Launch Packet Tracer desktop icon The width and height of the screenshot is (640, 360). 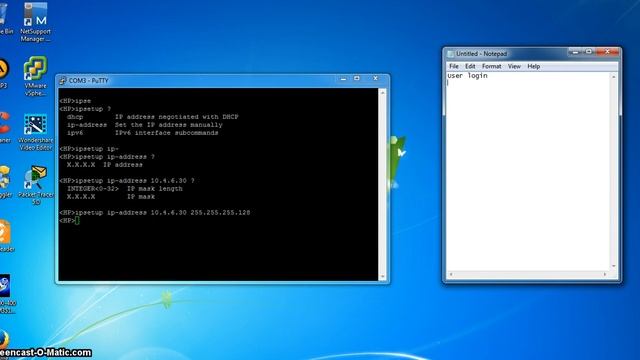[x=36, y=185]
